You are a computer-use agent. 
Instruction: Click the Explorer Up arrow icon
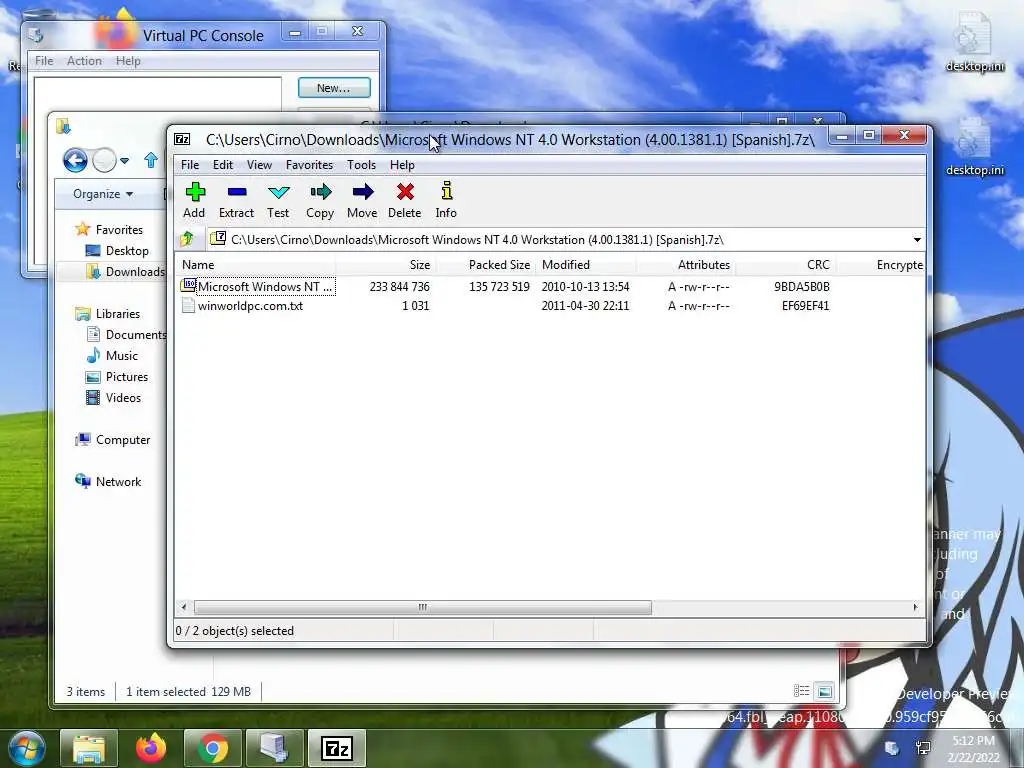click(151, 160)
